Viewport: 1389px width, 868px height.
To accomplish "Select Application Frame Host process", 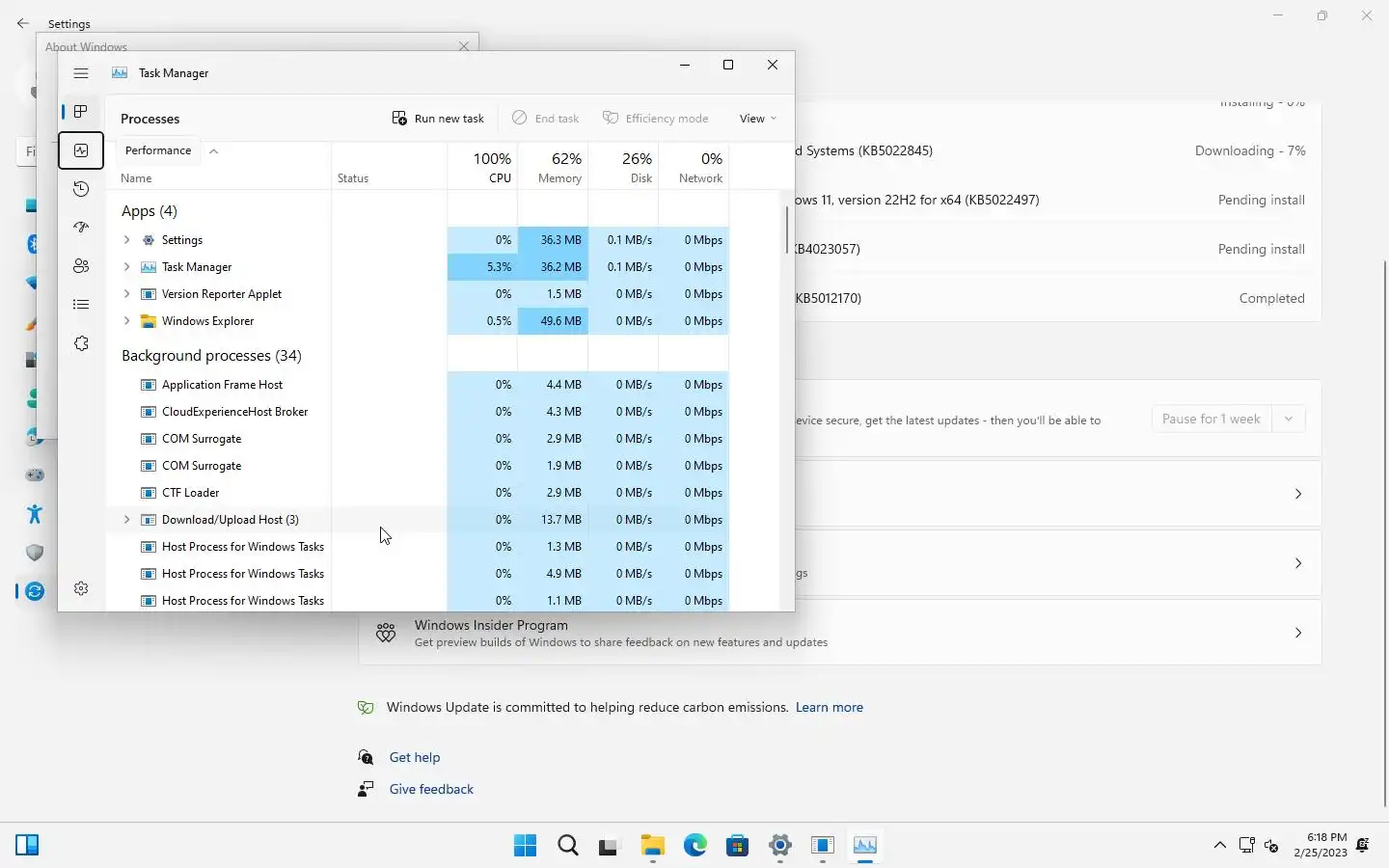I will 222,385.
